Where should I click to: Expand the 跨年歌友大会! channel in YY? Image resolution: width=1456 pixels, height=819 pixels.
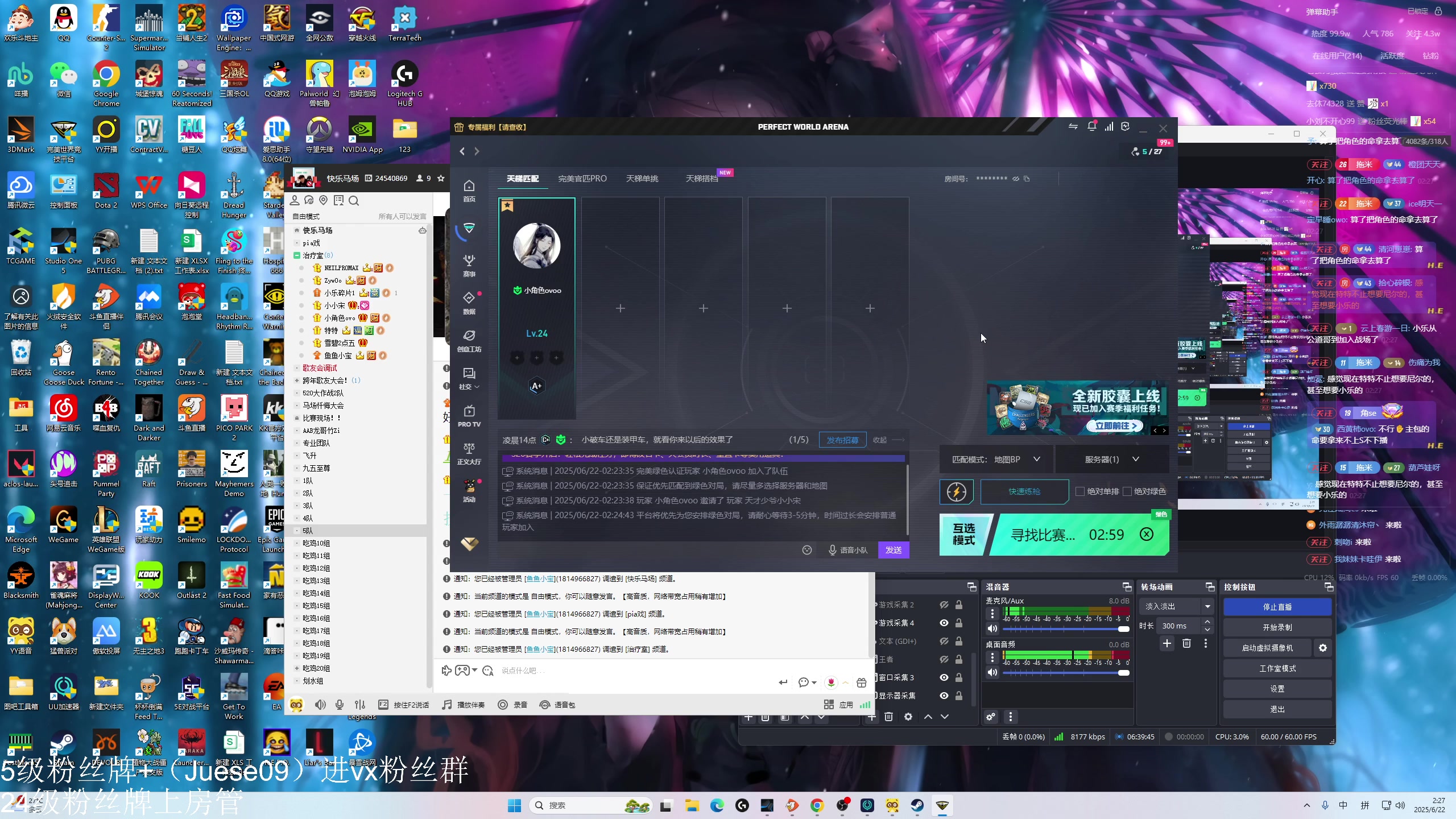point(297,380)
